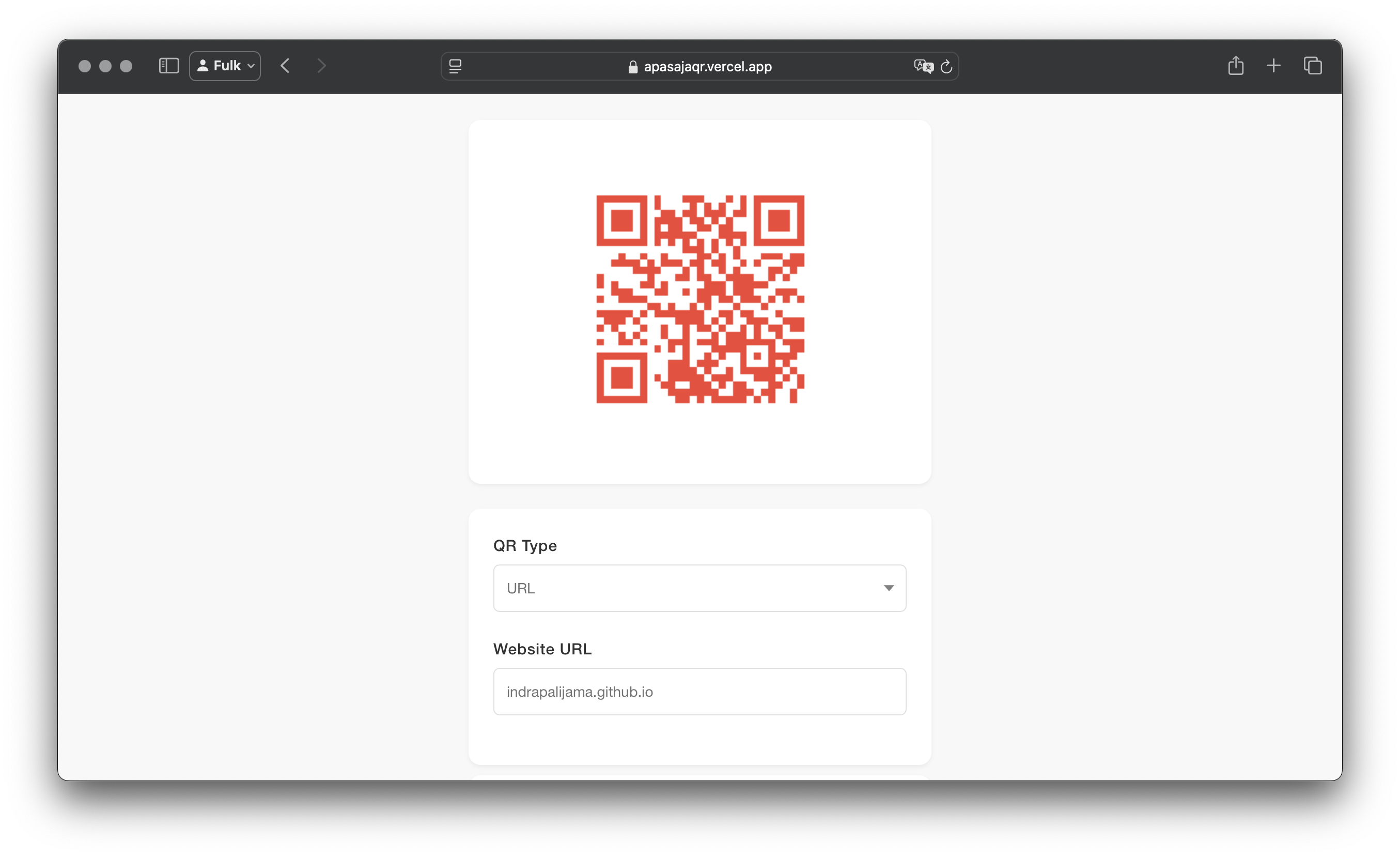Screen dimensions: 1400x857
Task: Click the QR Type label
Action: (x=524, y=545)
